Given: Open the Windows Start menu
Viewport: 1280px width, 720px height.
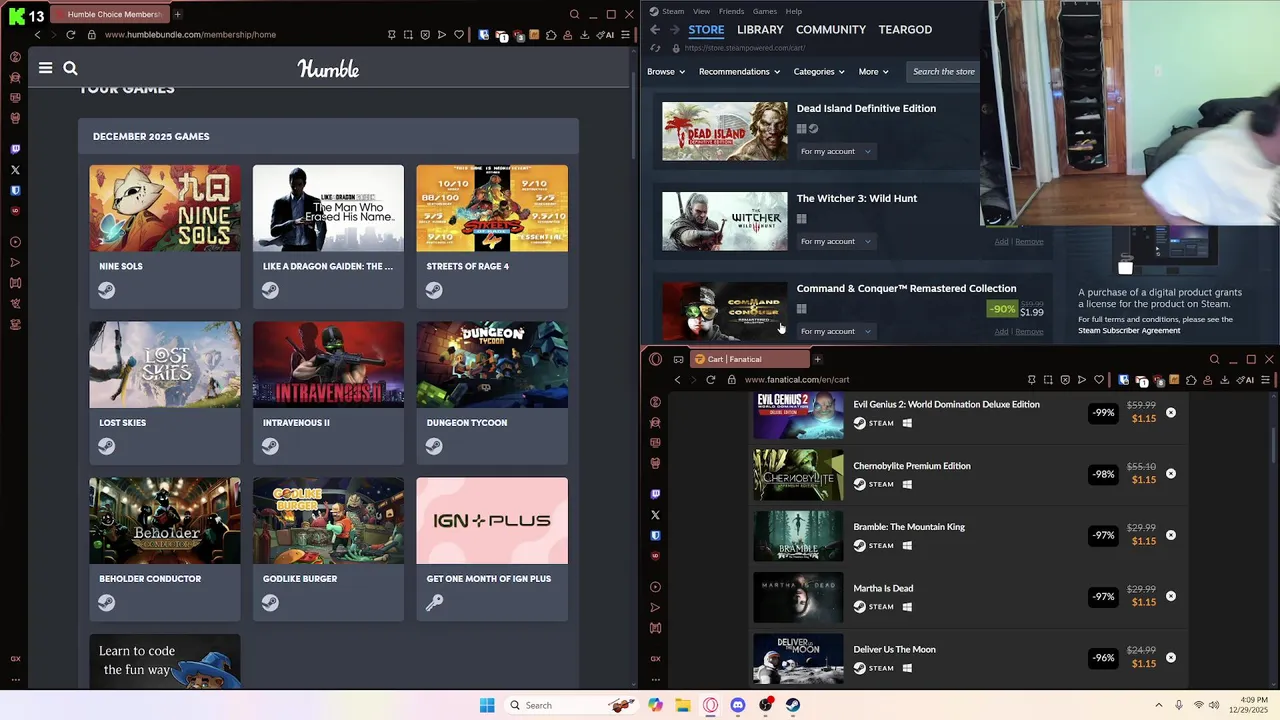Looking at the screenshot, I should (487, 705).
